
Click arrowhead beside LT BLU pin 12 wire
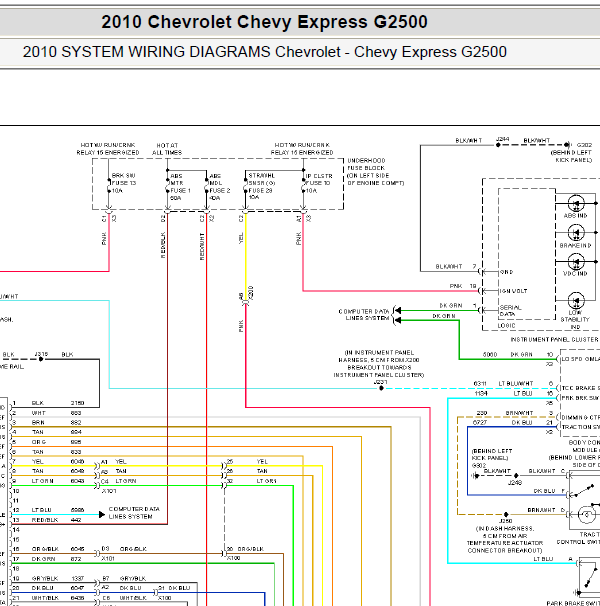pyautogui.click(x=102, y=514)
